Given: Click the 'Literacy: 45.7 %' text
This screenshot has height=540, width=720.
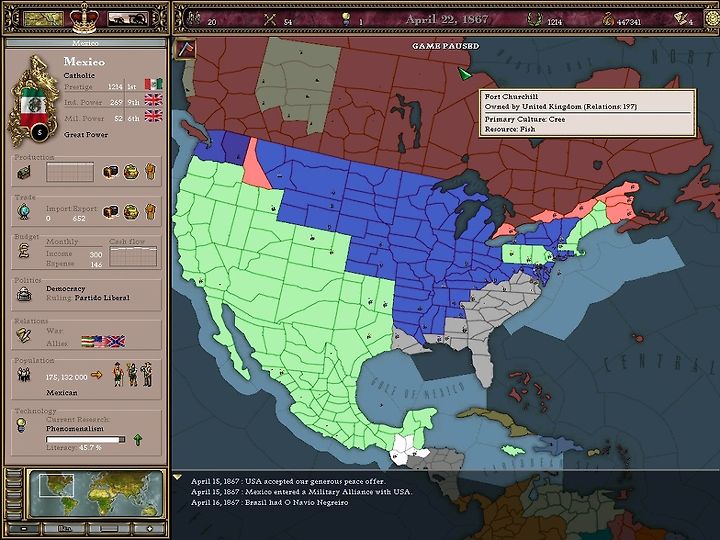Looking at the screenshot, I should [73, 447].
